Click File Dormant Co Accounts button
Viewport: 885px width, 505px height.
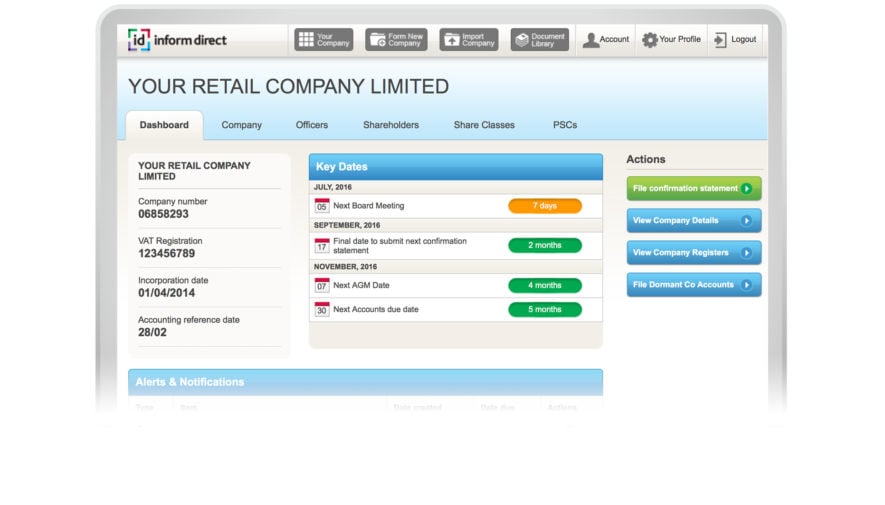point(693,285)
